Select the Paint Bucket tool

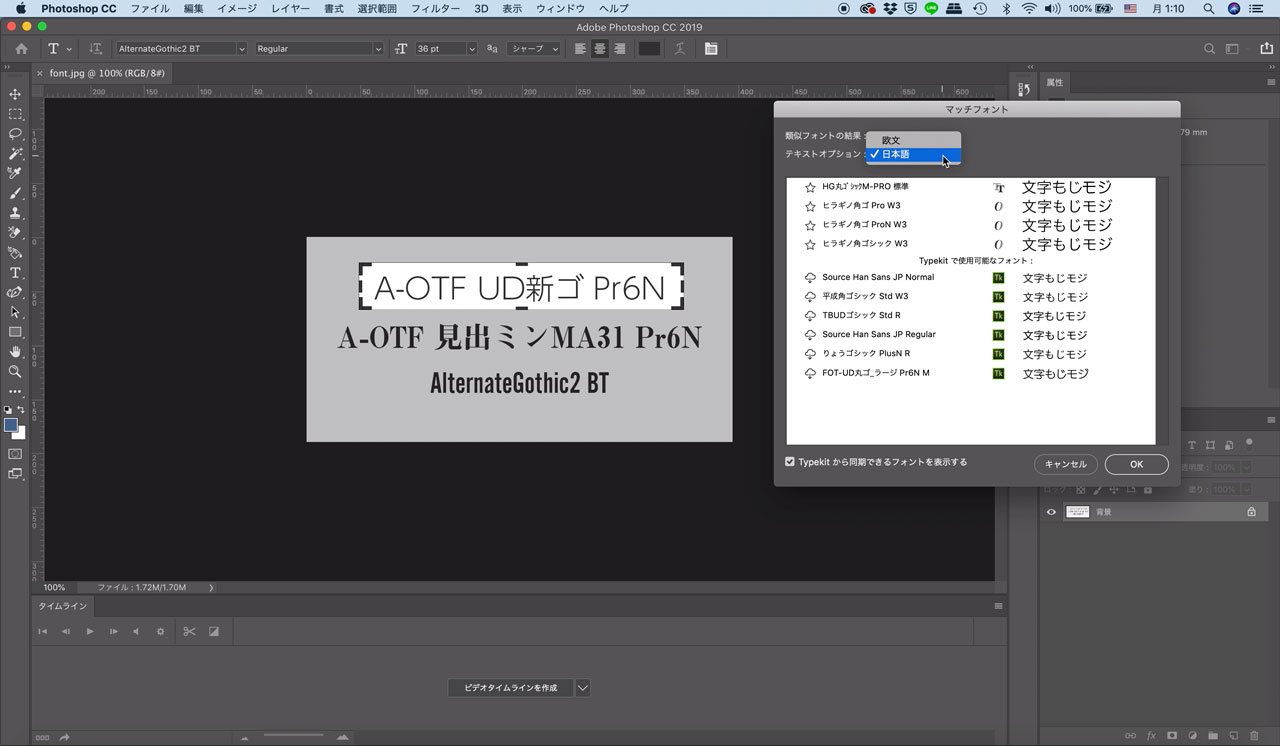pyautogui.click(x=15, y=253)
